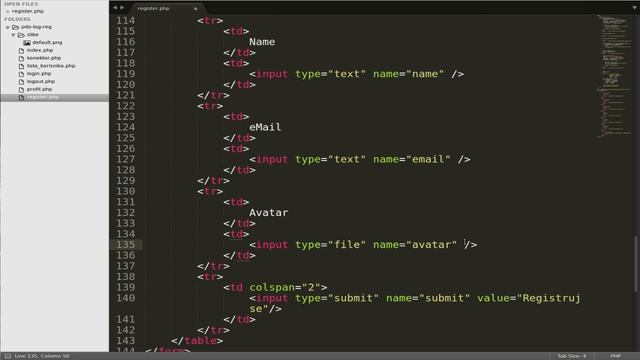This screenshot has height=360, width=640.
Task: Click the 'Avatar' text on line 132
Action: (x=269, y=213)
